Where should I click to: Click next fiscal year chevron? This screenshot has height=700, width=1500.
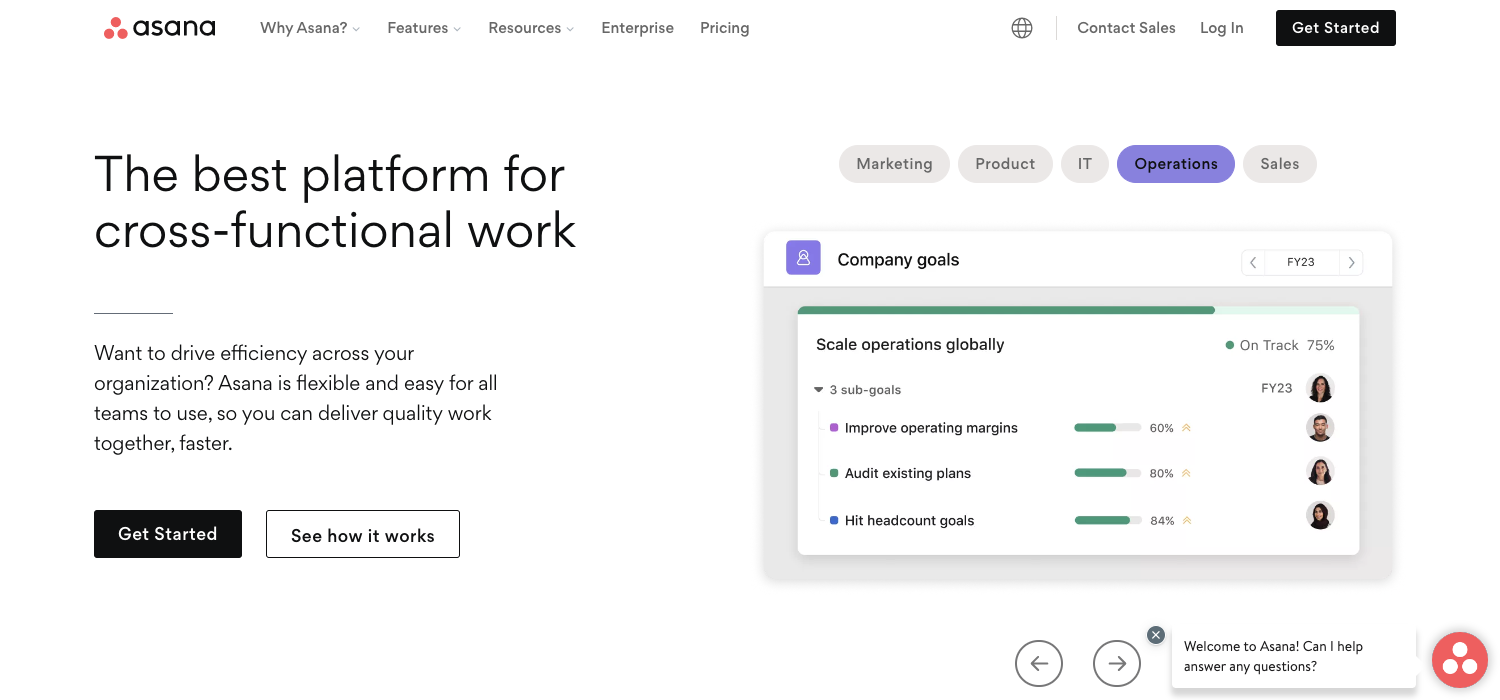(1351, 262)
